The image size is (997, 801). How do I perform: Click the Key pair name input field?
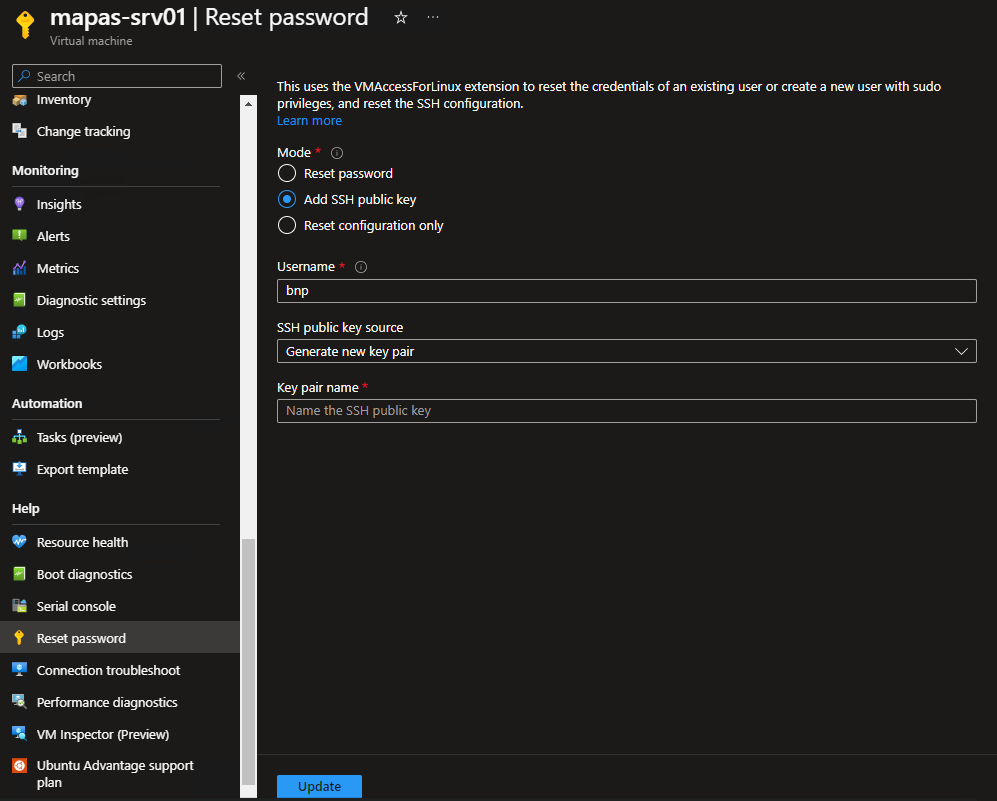(626, 410)
